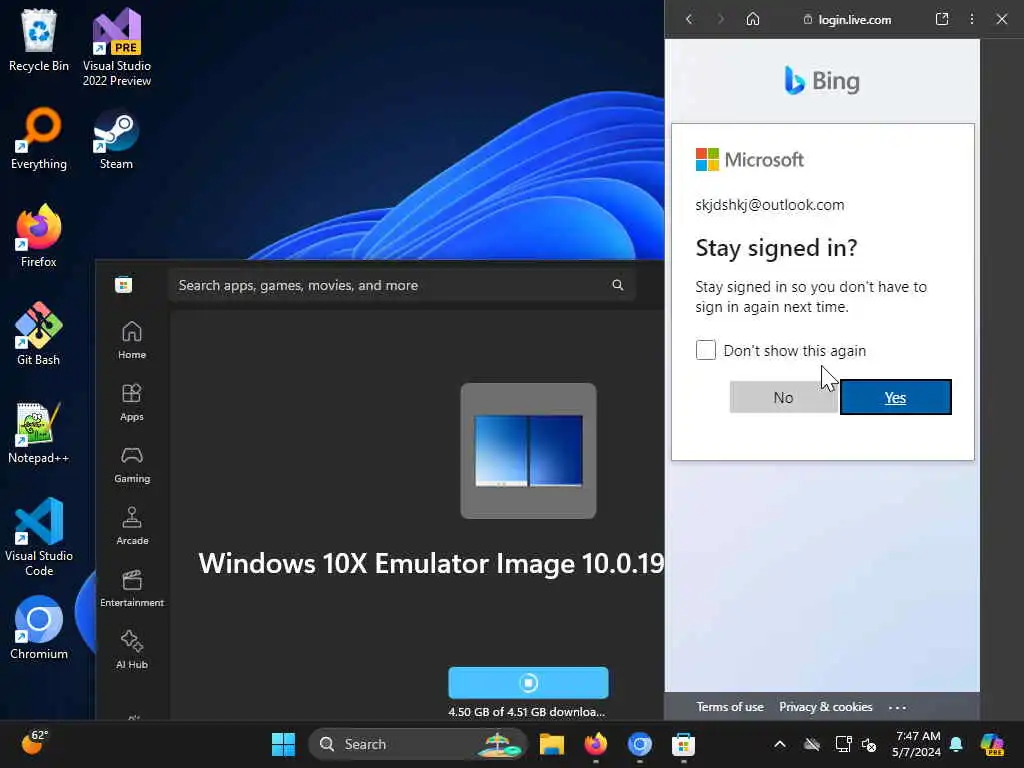The height and width of the screenshot is (768, 1024).
Task: Open Copilot Preview in the taskbar
Action: tap(992, 744)
